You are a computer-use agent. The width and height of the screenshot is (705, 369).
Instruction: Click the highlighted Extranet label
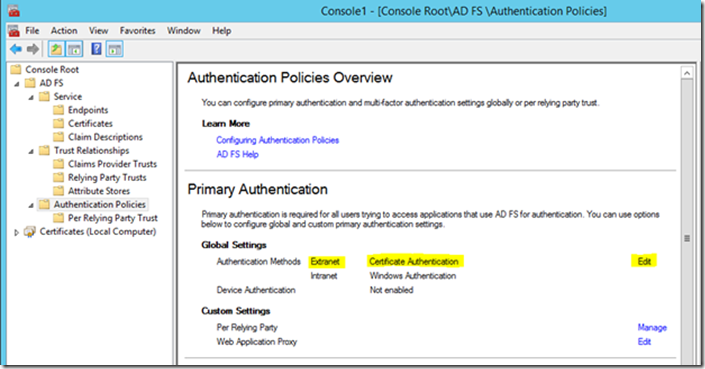coord(325,262)
